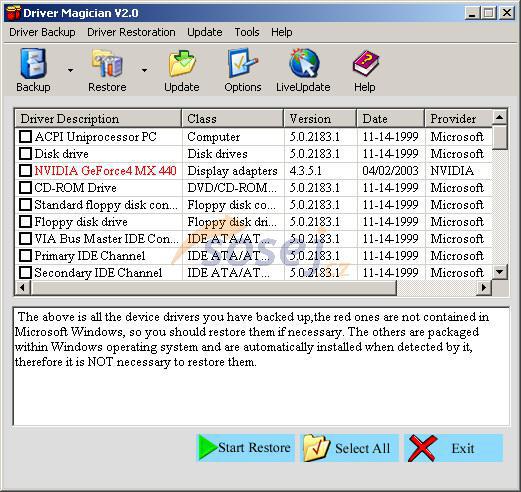Image resolution: width=521 pixels, height=492 pixels.
Task: Click version cell '4.3.5.1'
Action: (x=305, y=171)
